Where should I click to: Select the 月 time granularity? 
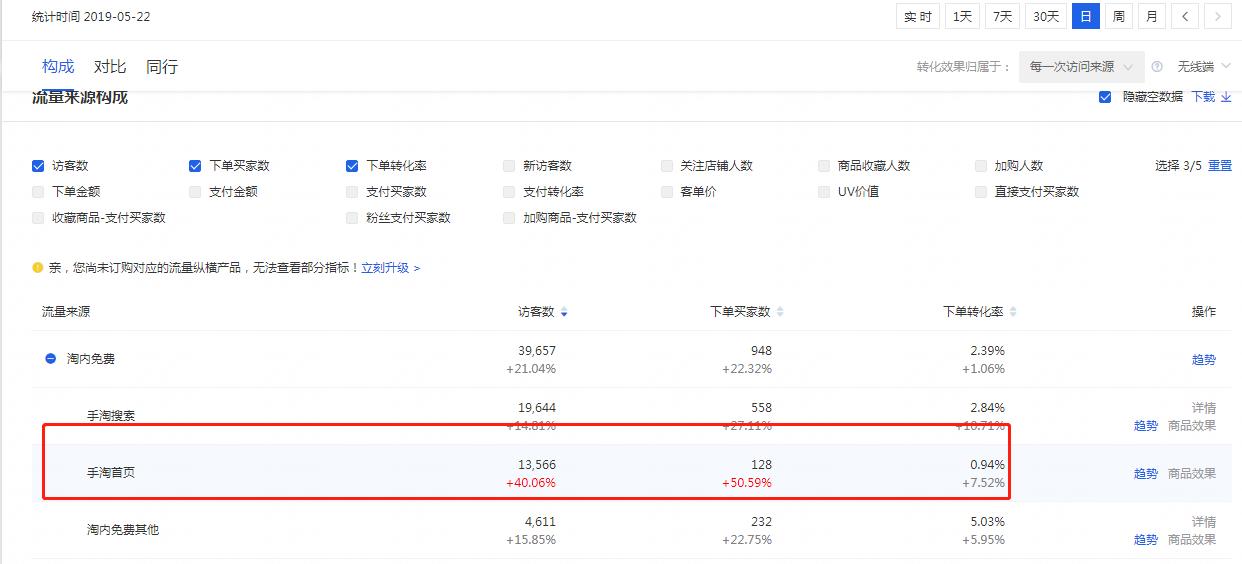1152,16
